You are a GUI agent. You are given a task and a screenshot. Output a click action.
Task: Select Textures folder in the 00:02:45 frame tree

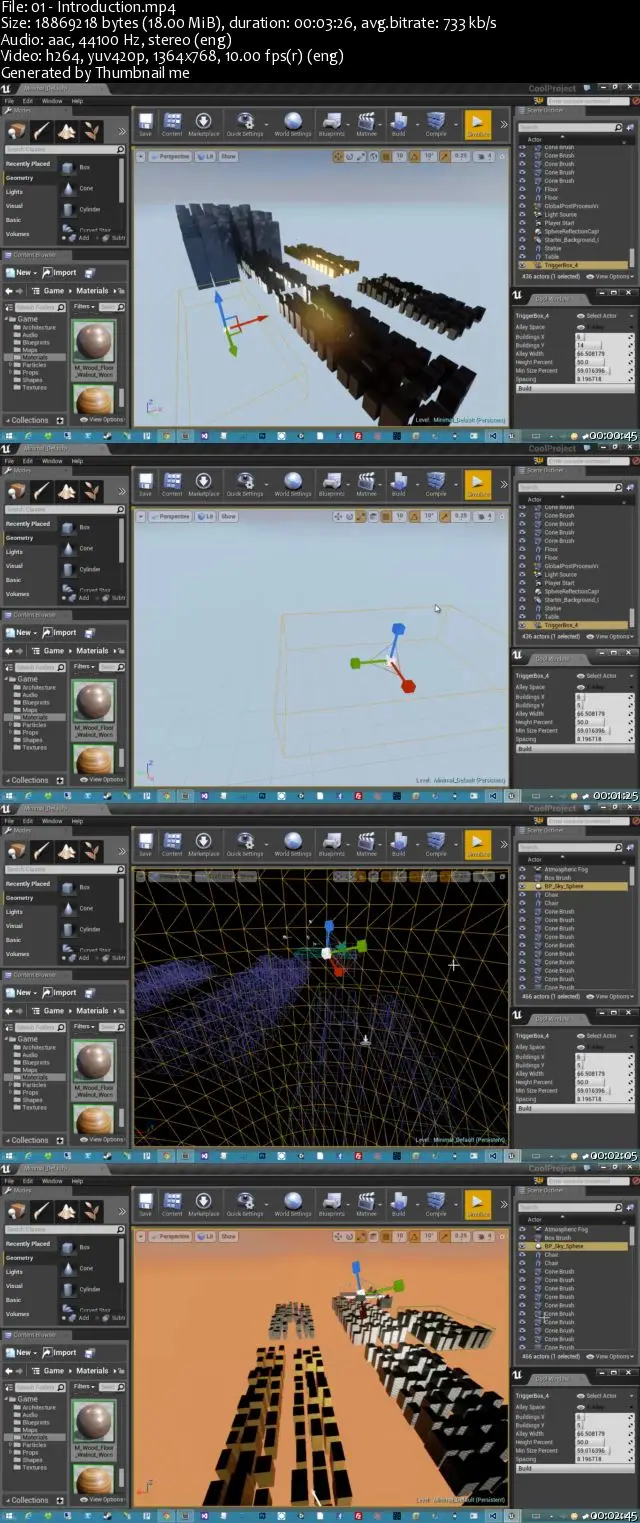tap(35, 1468)
